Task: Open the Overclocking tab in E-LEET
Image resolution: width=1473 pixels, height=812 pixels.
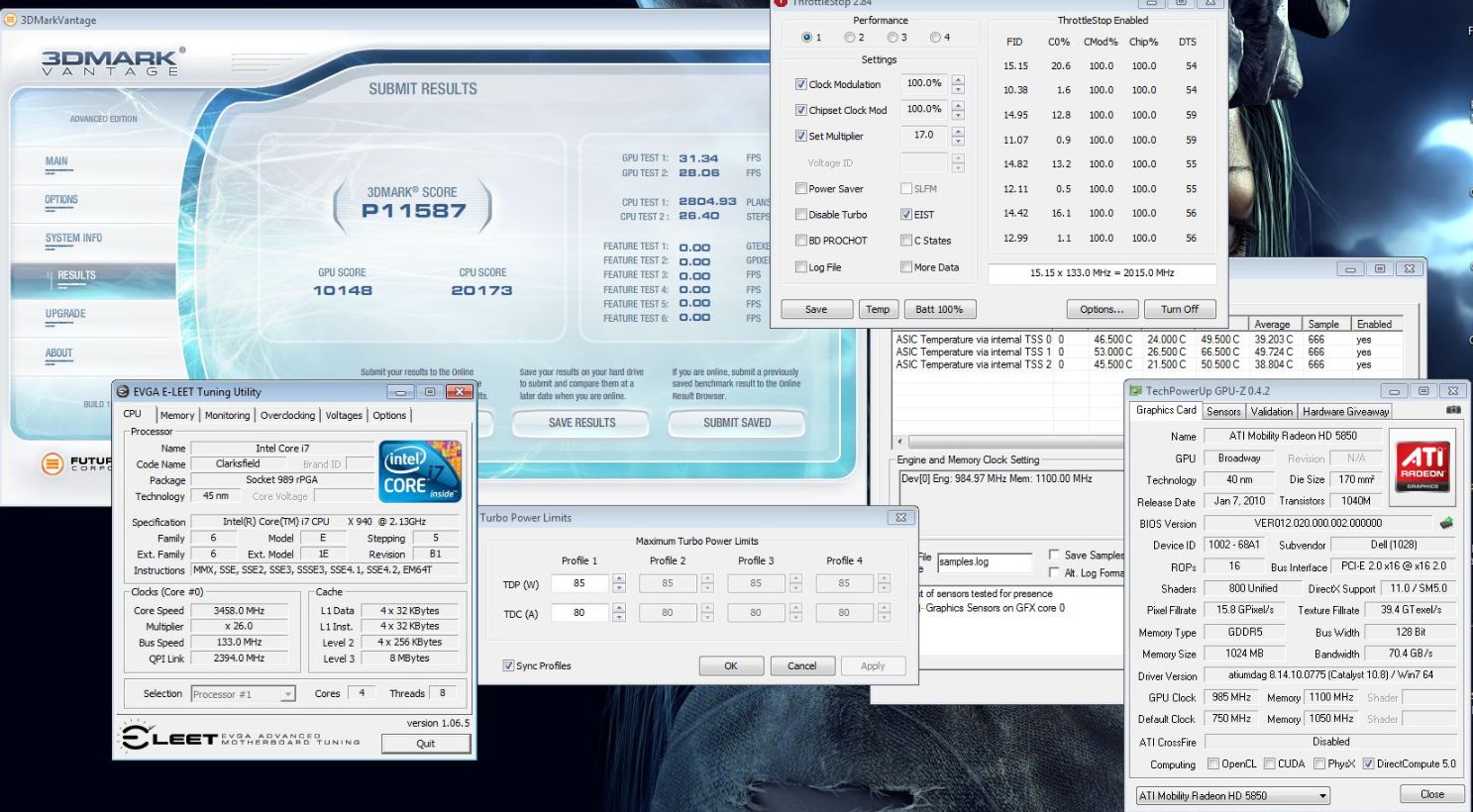Action: click(287, 415)
